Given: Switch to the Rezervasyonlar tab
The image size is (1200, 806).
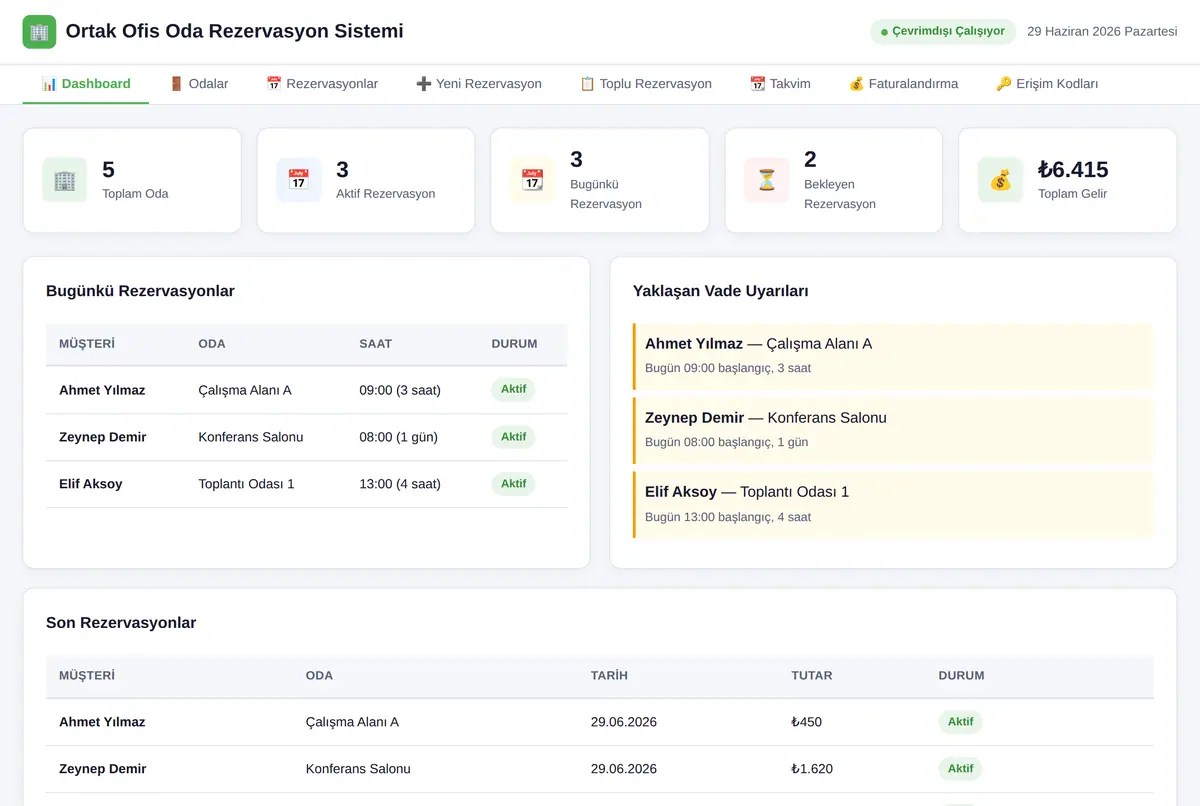Looking at the screenshot, I should coord(322,84).
